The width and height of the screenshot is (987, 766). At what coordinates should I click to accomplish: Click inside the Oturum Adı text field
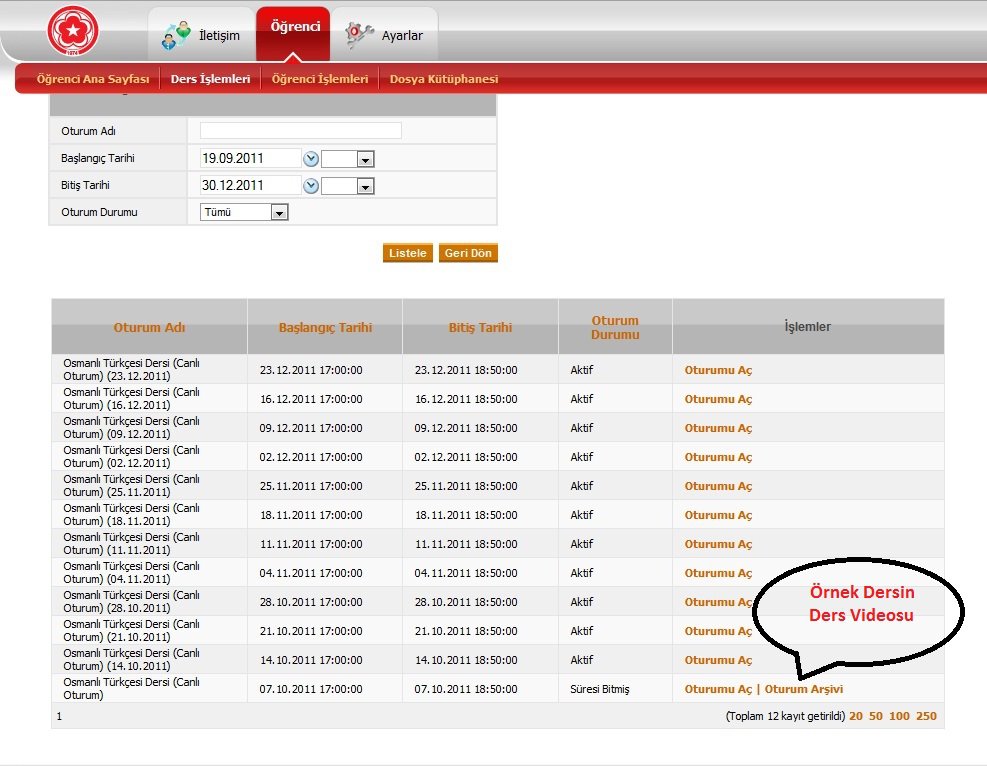click(x=301, y=131)
